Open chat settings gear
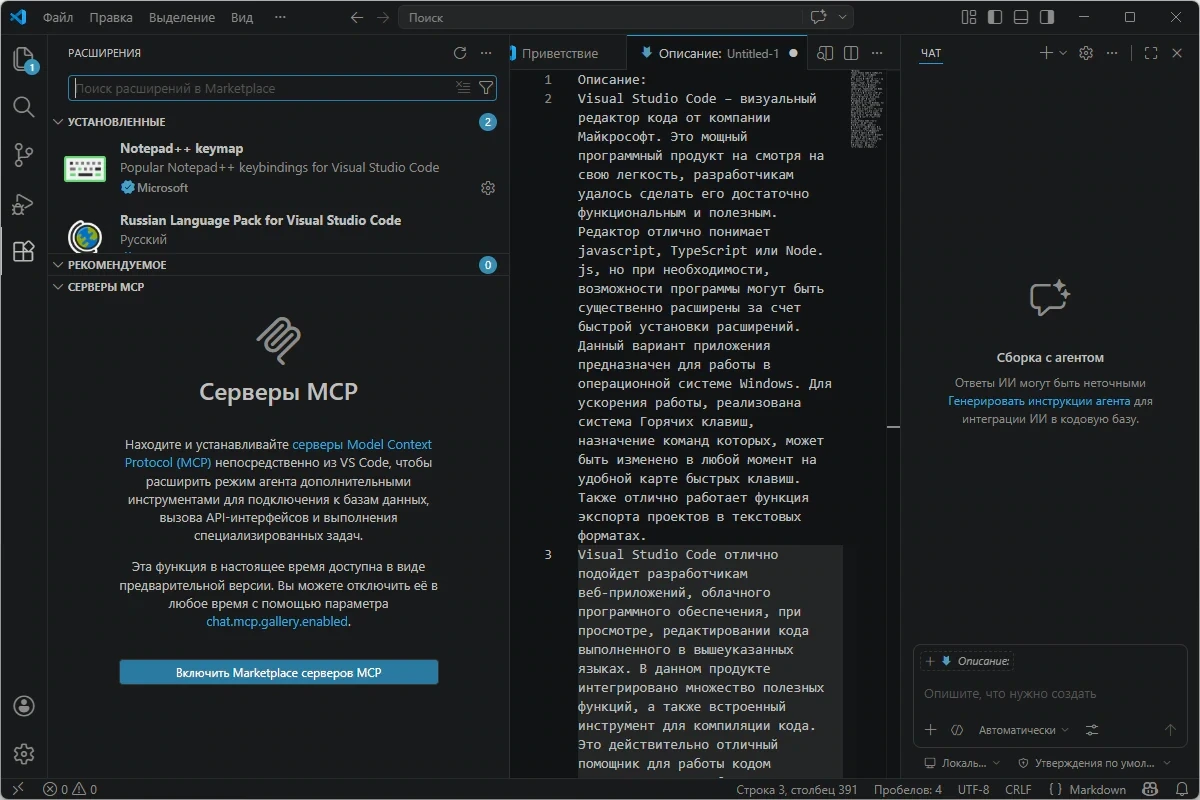The width and height of the screenshot is (1200, 800). click(1086, 53)
